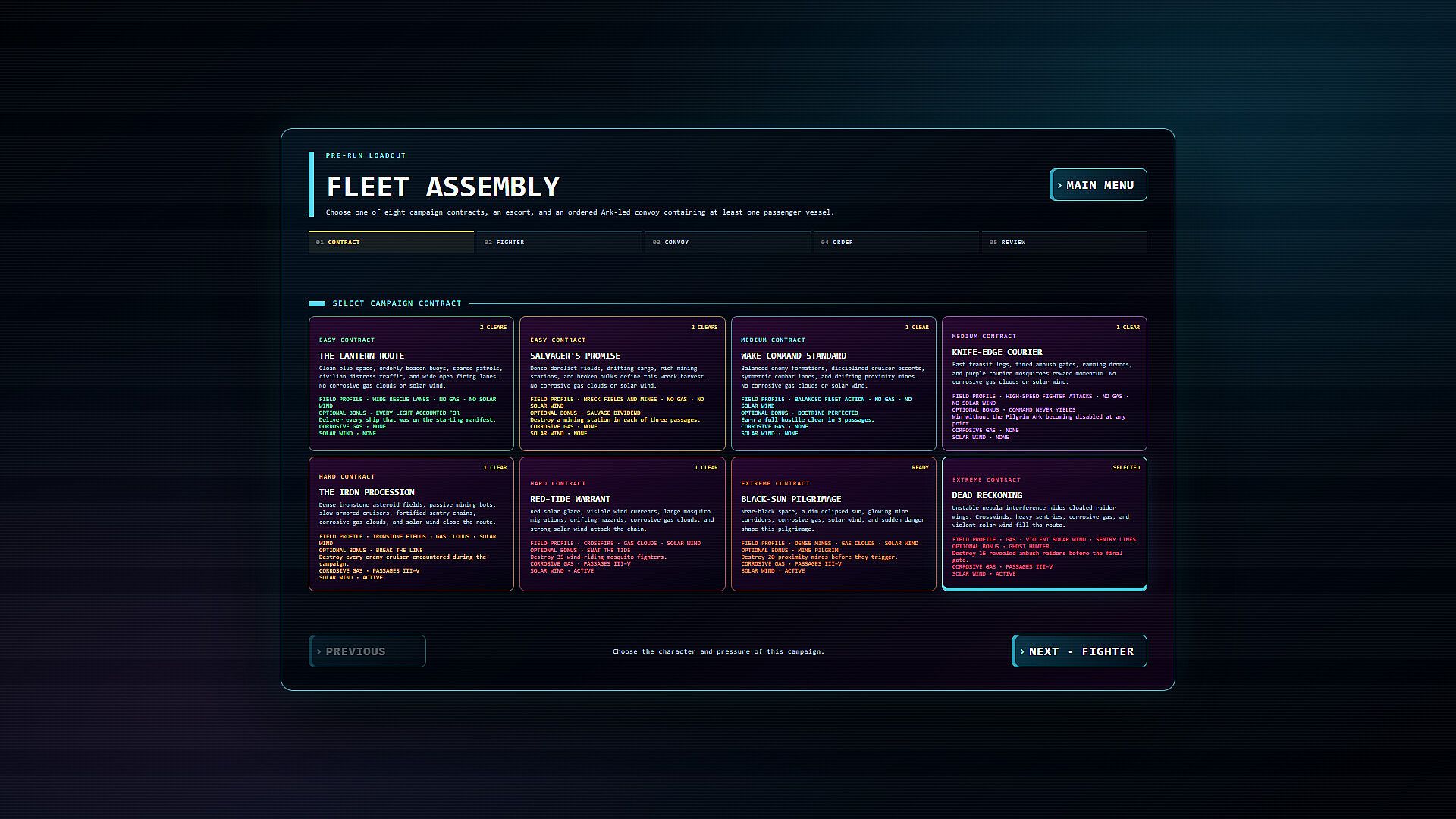
Task: Select The Lantern Route contract card
Action: click(411, 384)
